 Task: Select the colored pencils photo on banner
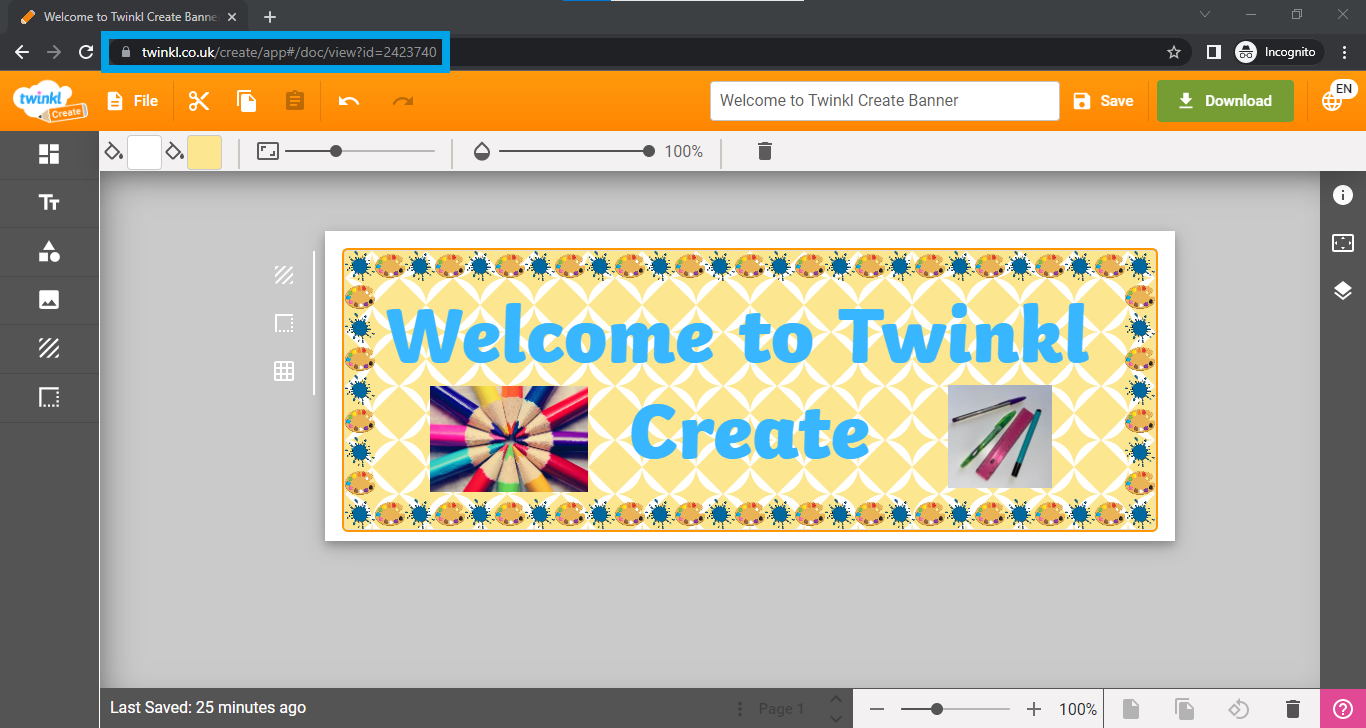click(509, 439)
